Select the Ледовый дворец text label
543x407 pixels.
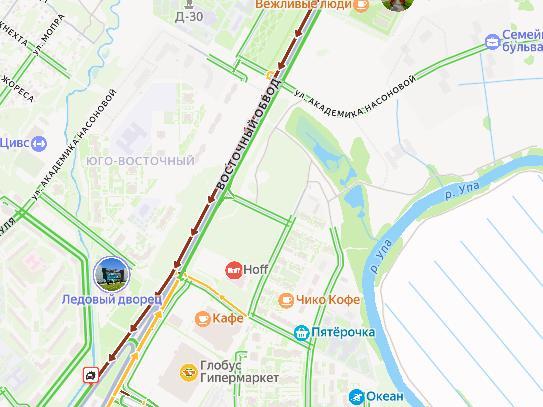(112, 299)
